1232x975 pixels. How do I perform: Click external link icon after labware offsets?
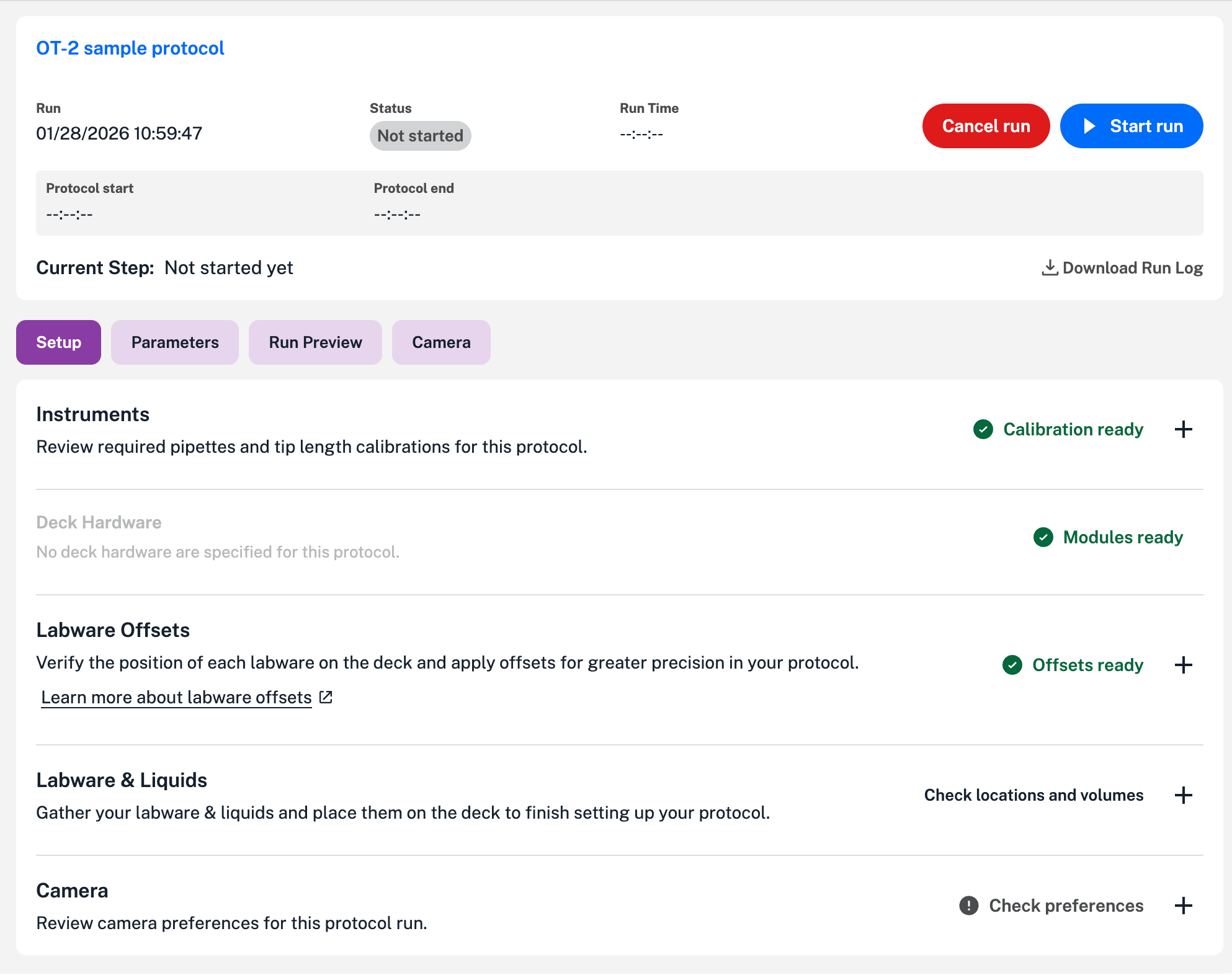point(326,697)
